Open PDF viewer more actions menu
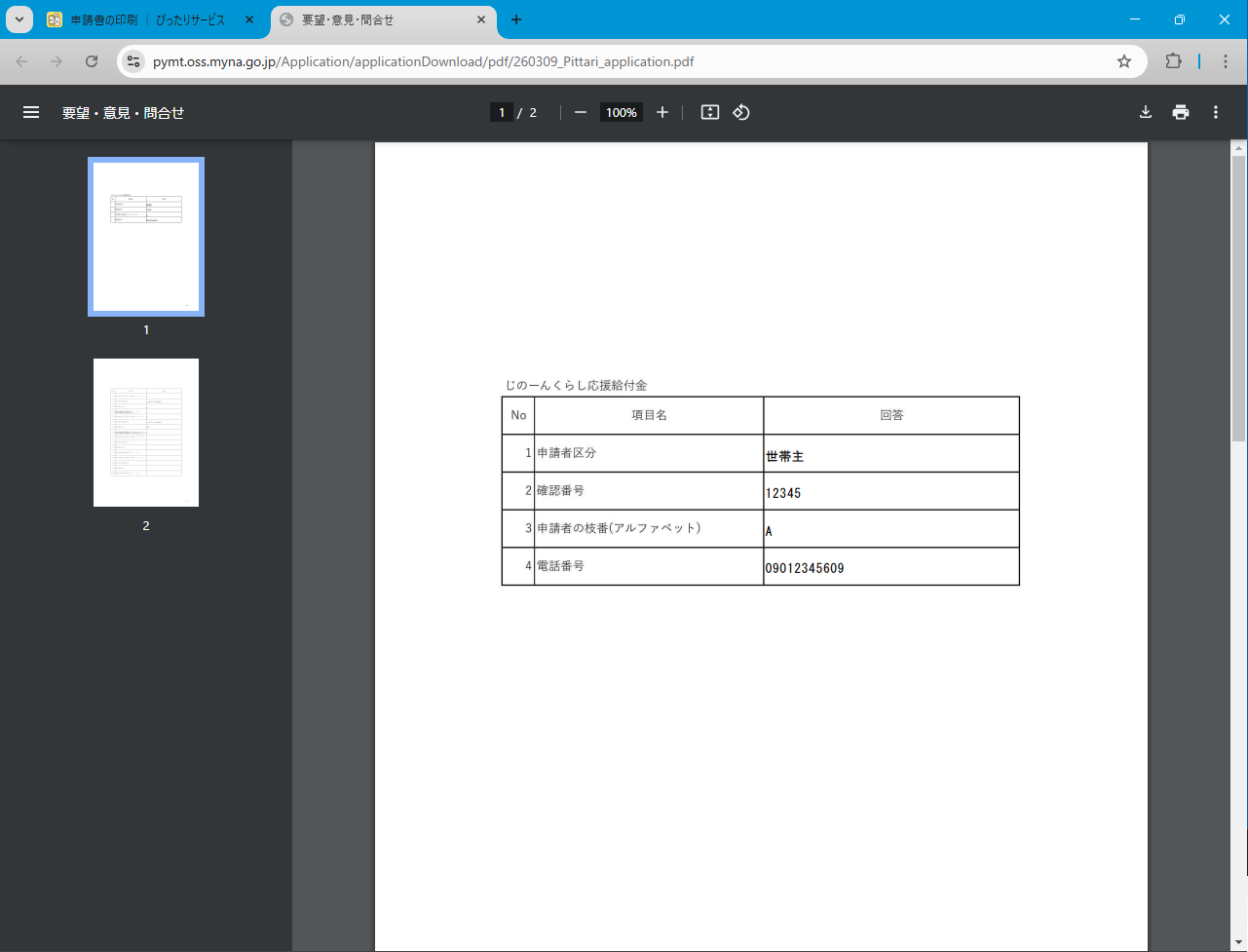The image size is (1248, 952). pos(1216,112)
